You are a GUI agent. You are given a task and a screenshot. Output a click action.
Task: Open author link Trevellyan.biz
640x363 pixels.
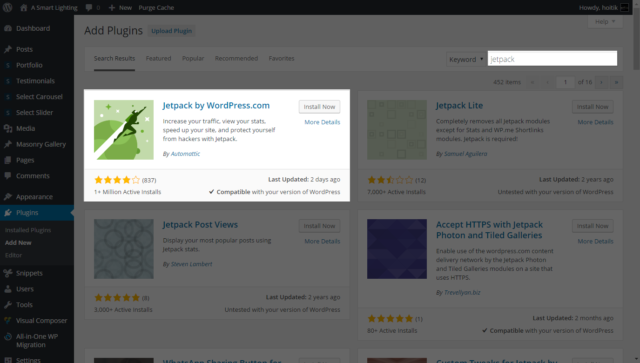point(462,292)
